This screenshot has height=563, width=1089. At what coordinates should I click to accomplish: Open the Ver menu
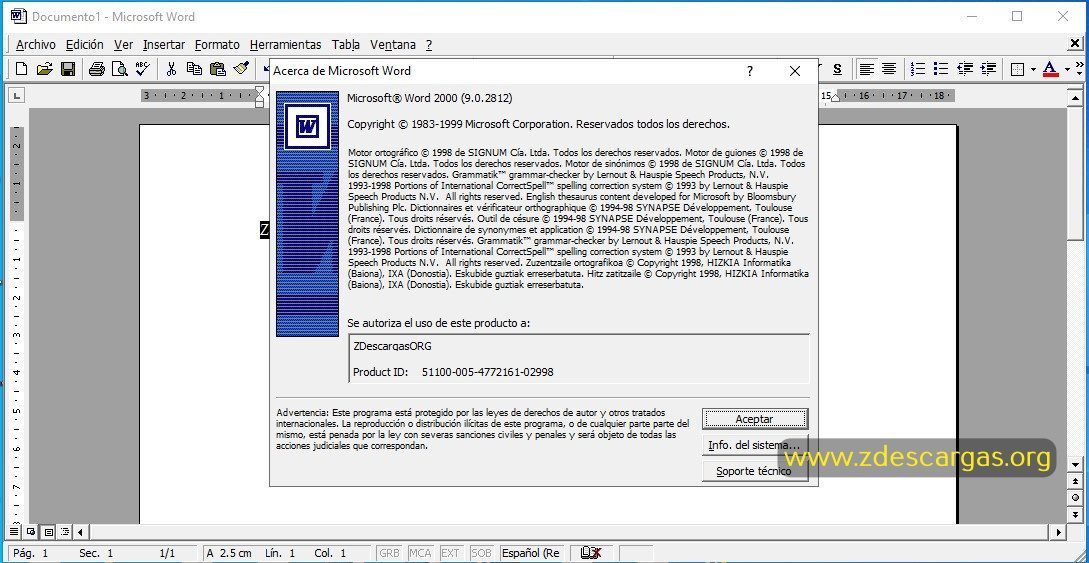coord(124,44)
